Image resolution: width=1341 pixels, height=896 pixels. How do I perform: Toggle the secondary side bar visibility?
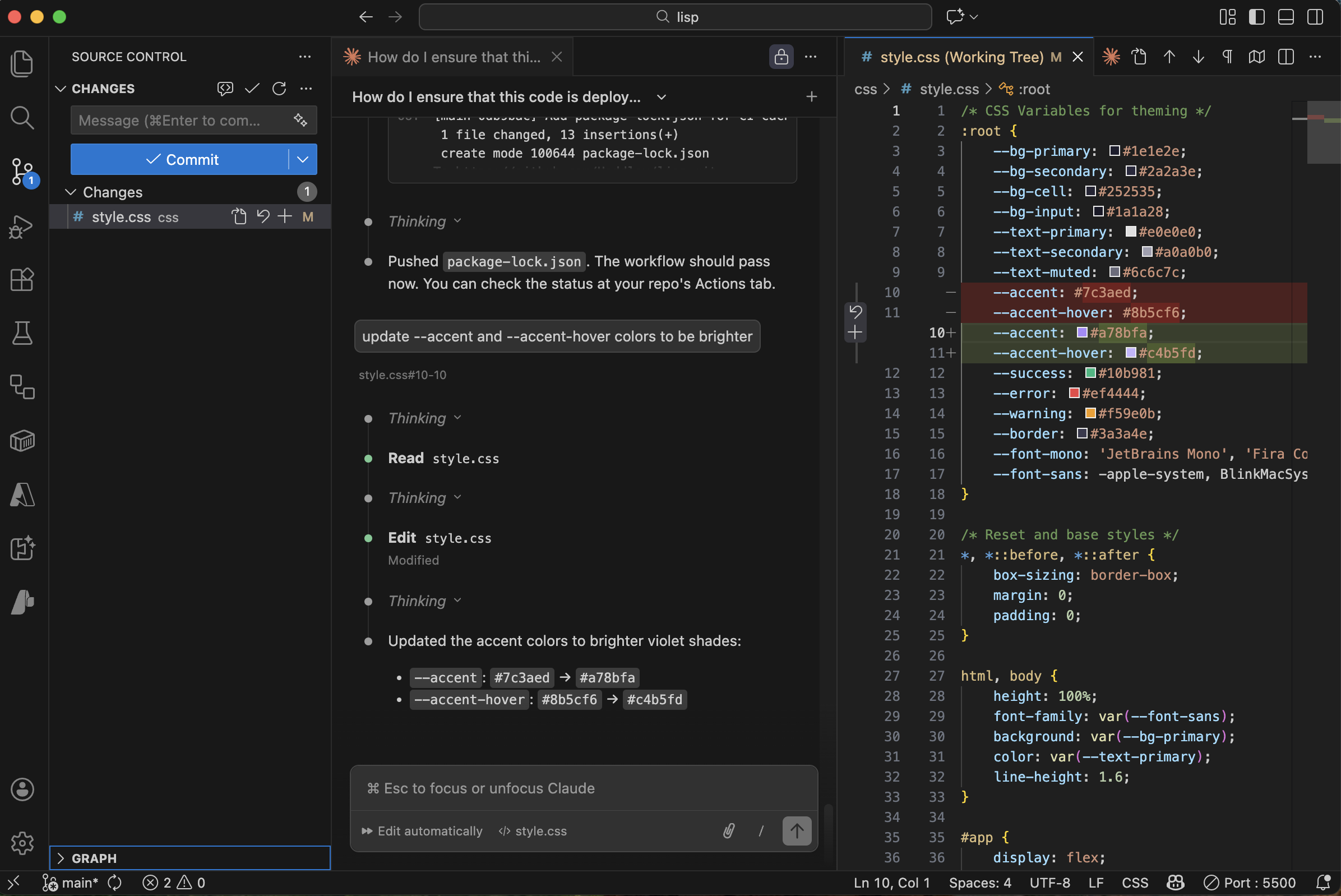(x=1314, y=17)
